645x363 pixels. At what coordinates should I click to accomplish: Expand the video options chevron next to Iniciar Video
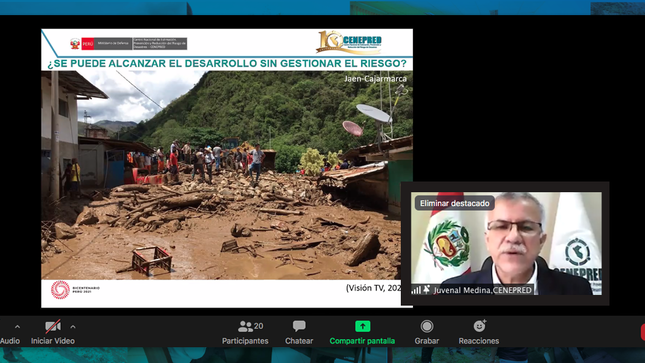point(73,327)
